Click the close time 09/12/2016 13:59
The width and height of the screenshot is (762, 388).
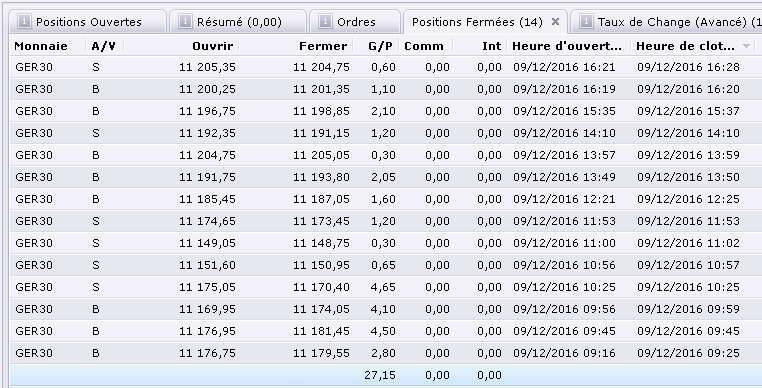pos(688,155)
